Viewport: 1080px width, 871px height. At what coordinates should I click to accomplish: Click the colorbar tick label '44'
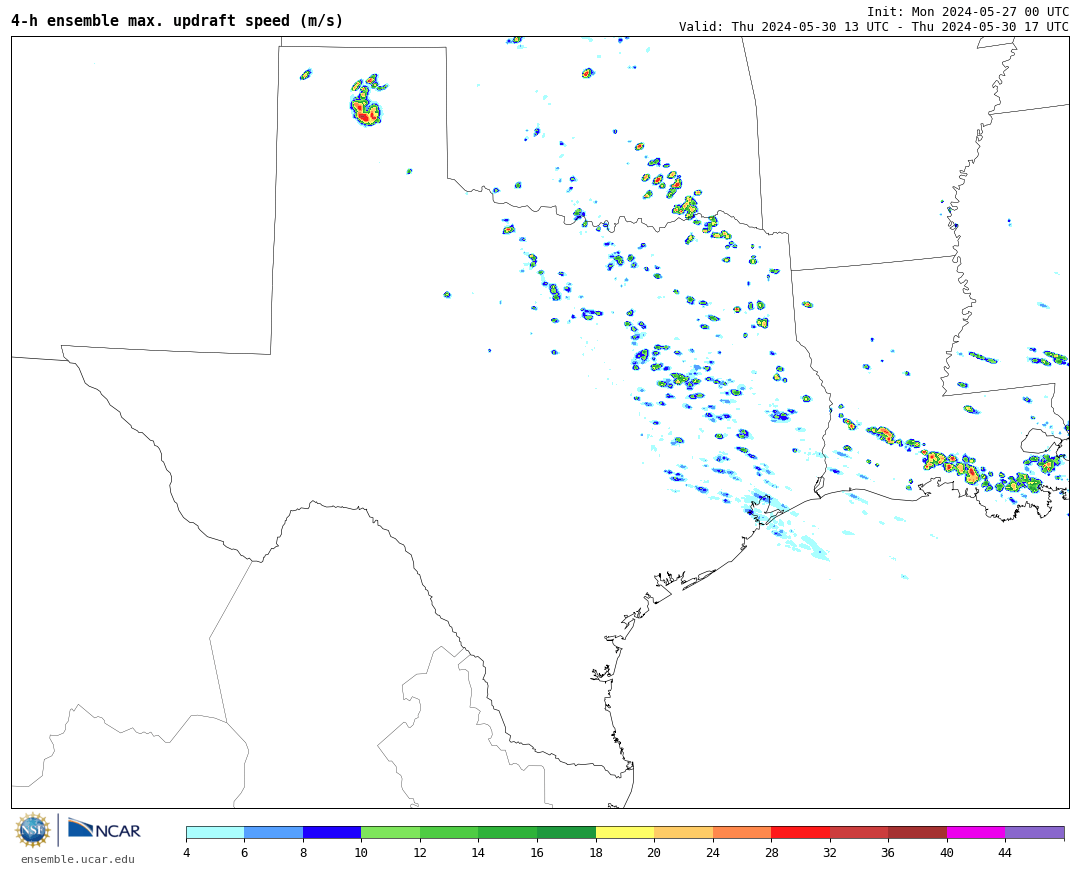point(1005,852)
